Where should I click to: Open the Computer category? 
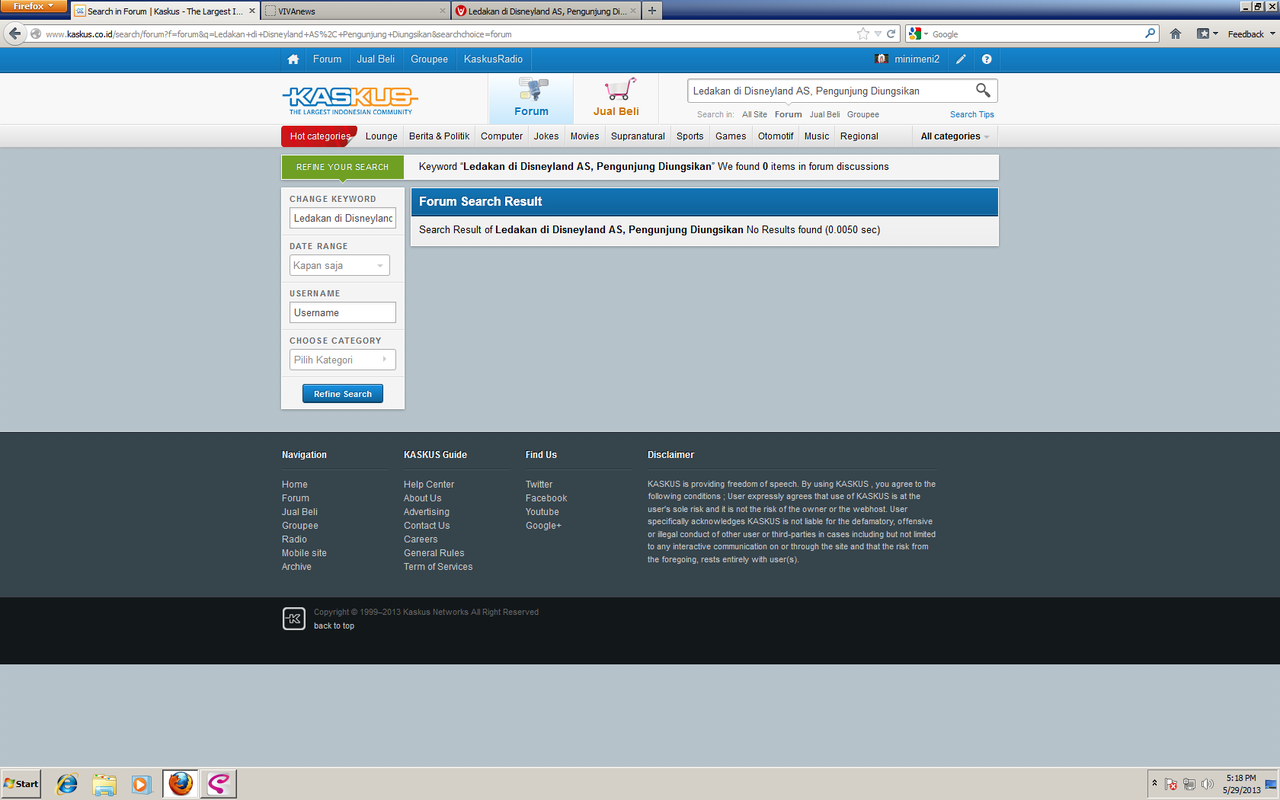502,136
